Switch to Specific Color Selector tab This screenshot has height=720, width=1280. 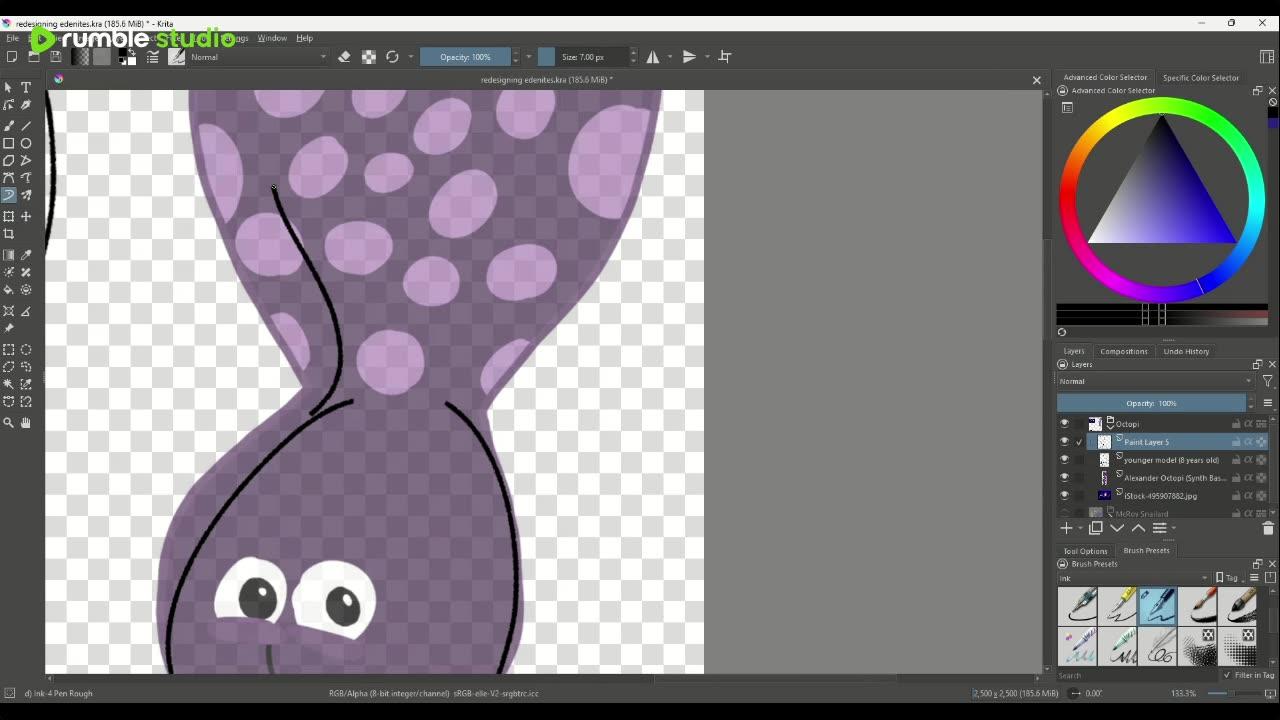pyautogui.click(x=1201, y=77)
